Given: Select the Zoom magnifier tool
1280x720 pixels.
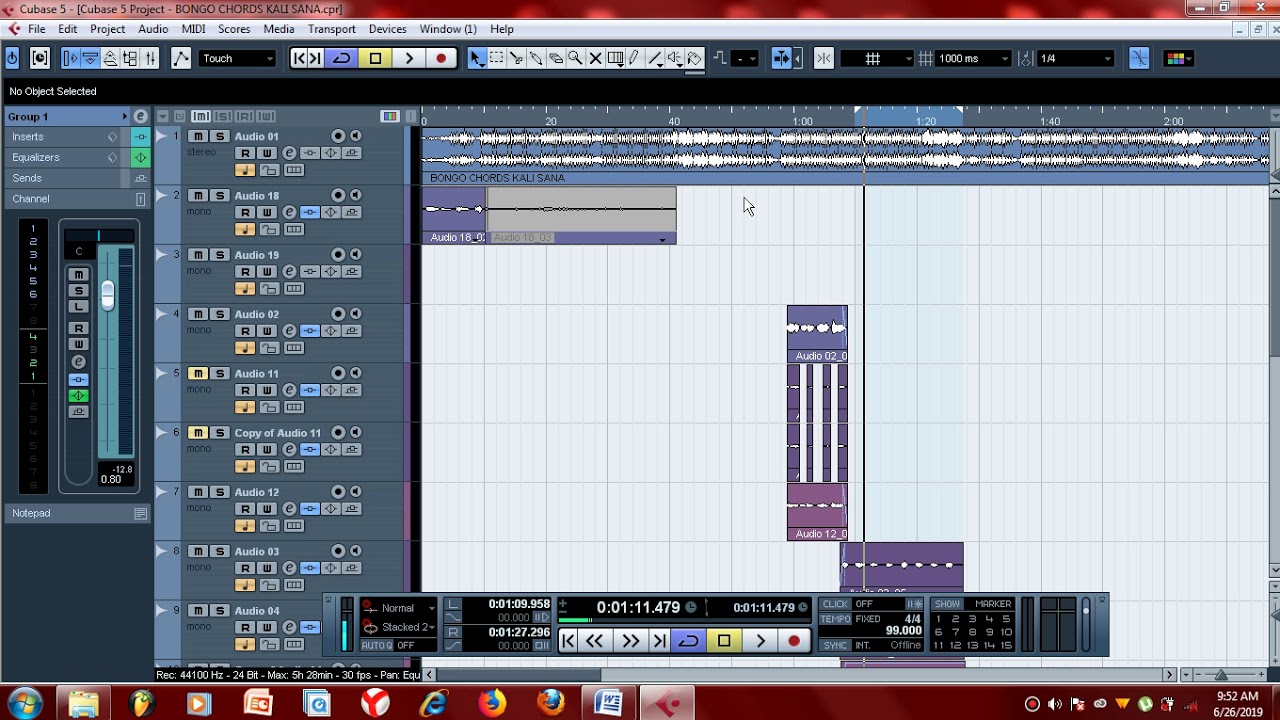Looking at the screenshot, I should (575, 59).
